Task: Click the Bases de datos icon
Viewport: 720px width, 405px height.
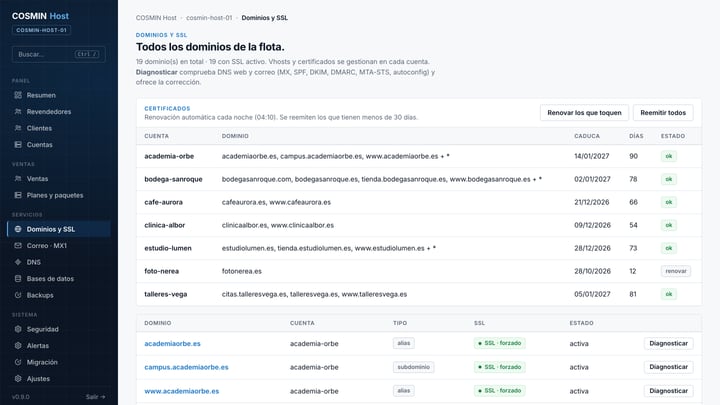Action: 18,279
